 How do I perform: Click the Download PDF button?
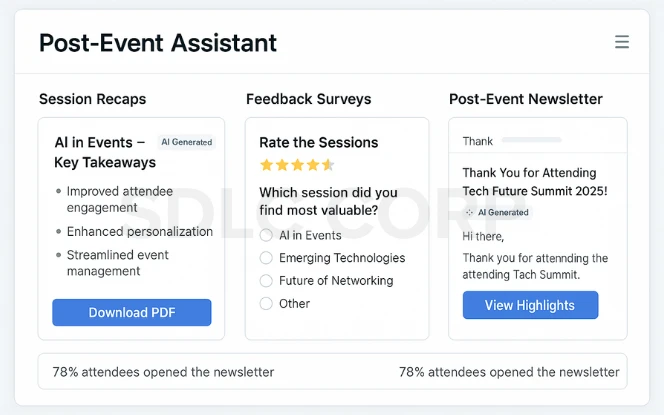point(132,313)
